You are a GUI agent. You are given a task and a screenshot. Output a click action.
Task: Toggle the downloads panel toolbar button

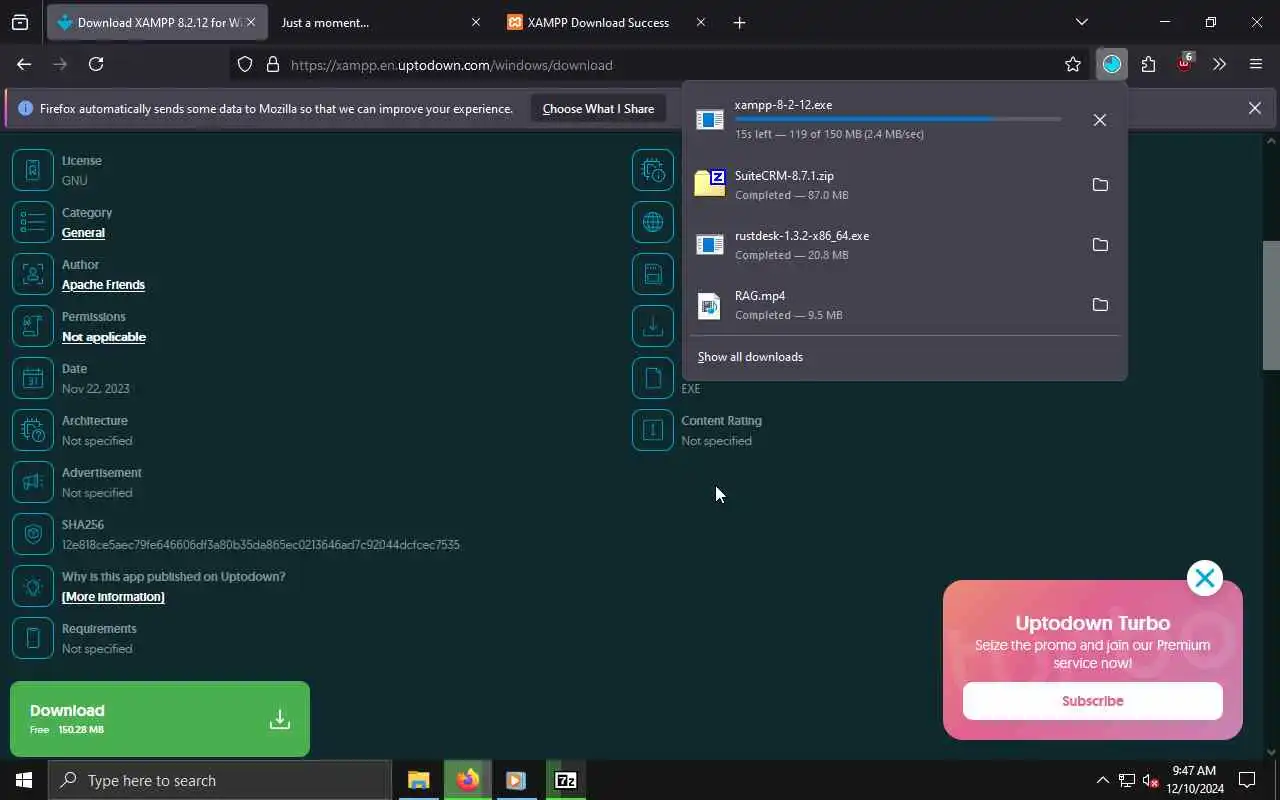click(1112, 65)
